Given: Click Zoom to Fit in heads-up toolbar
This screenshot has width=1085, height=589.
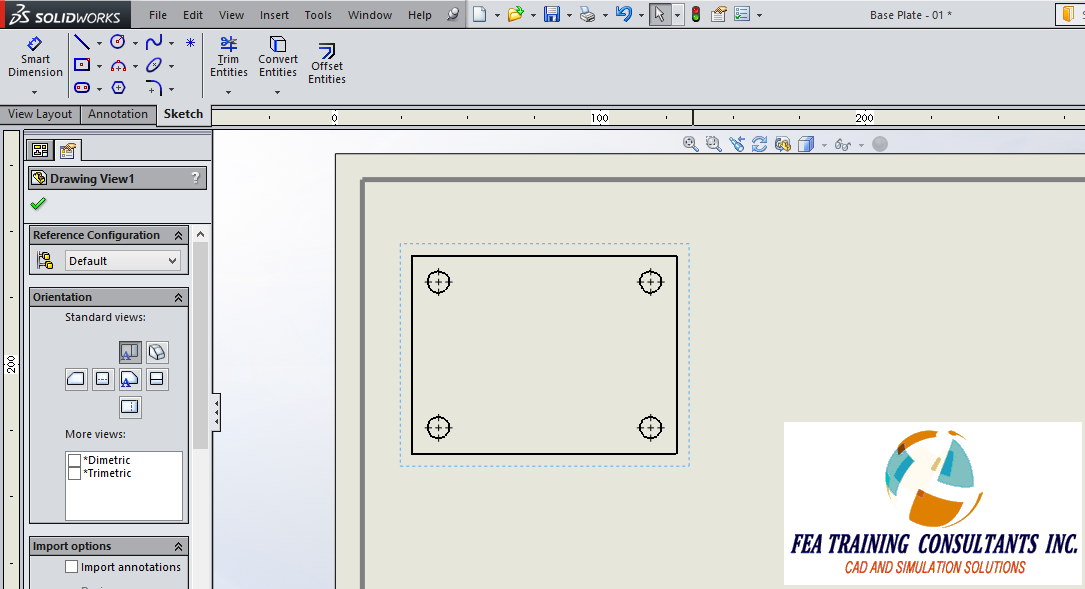Looking at the screenshot, I should [689, 143].
